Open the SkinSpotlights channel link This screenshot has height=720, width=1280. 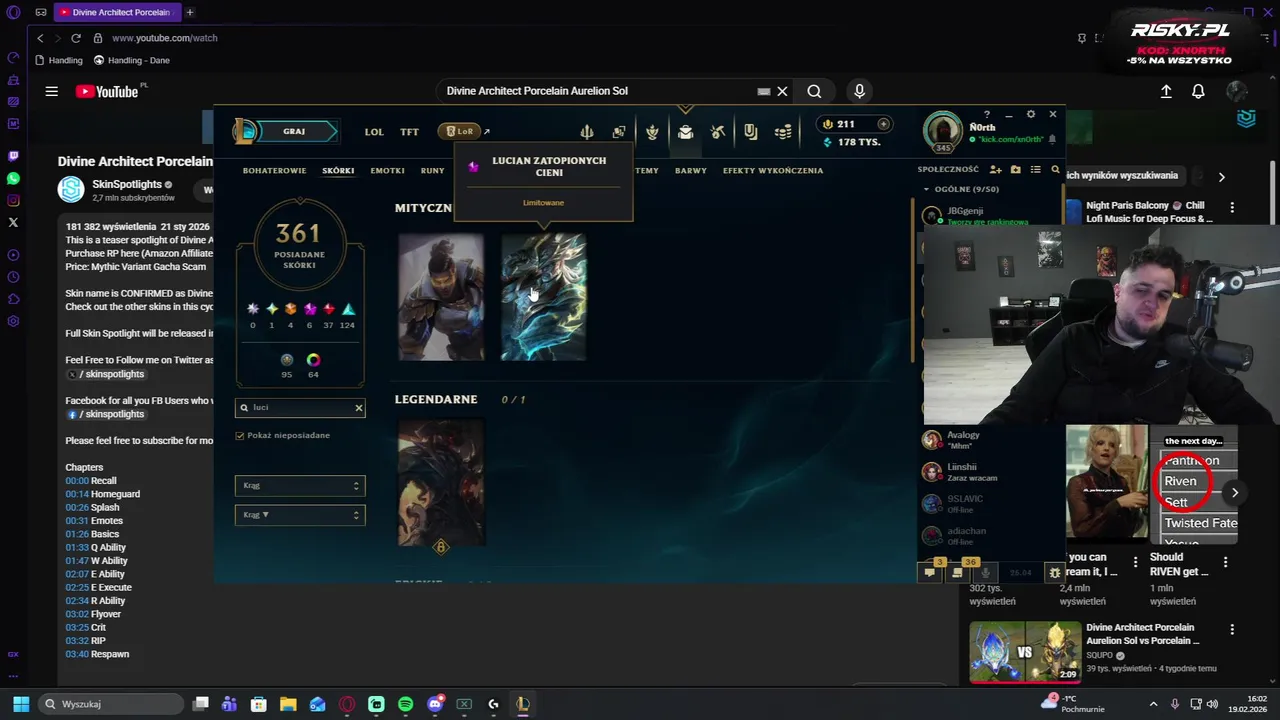tap(126, 185)
